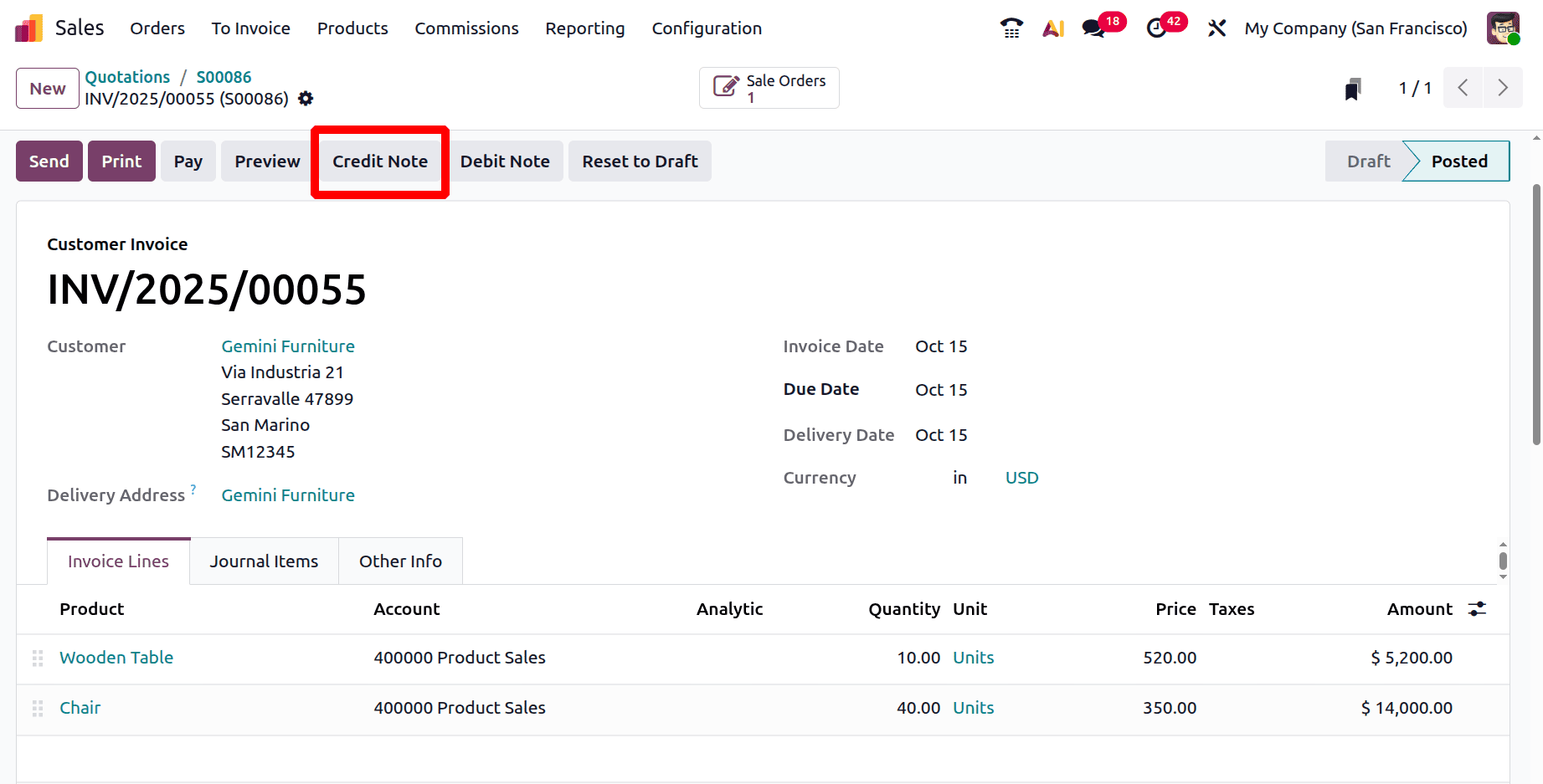Image resolution: width=1543 pixels, height=784 pixels.
Task: Open the My Company (San Francisco) switcher
Action: click(1355, 28)
